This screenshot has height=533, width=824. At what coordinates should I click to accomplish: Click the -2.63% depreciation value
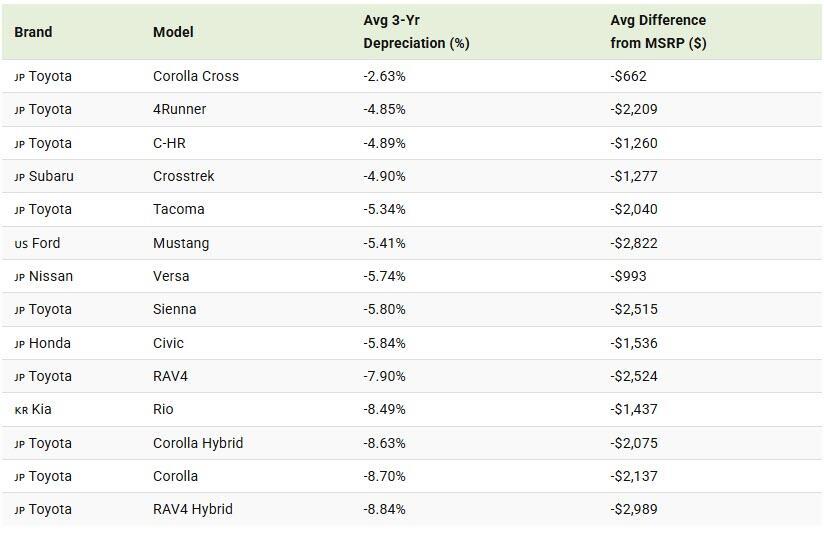click(x=384, y=76)
